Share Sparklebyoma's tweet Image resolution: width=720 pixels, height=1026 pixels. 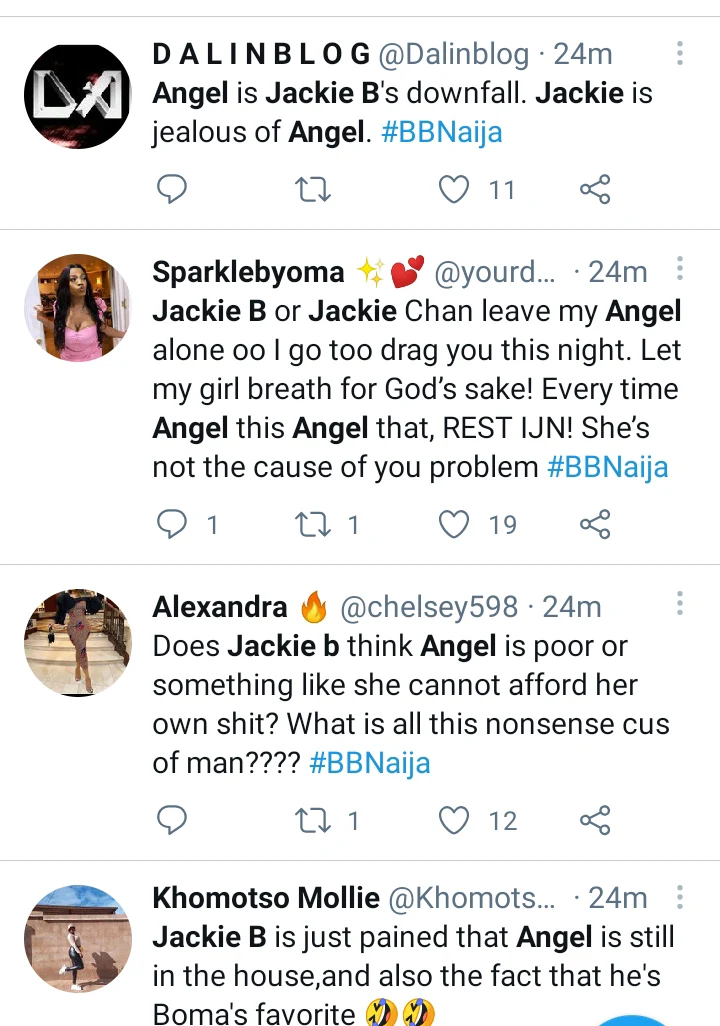[595, 523]
